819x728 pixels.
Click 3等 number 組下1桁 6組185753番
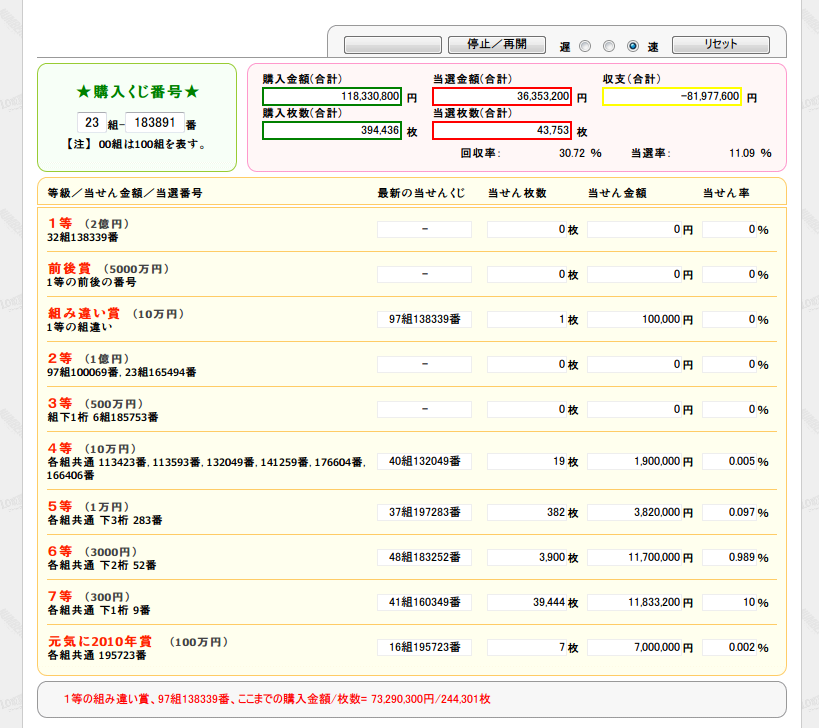coord(103,417)
